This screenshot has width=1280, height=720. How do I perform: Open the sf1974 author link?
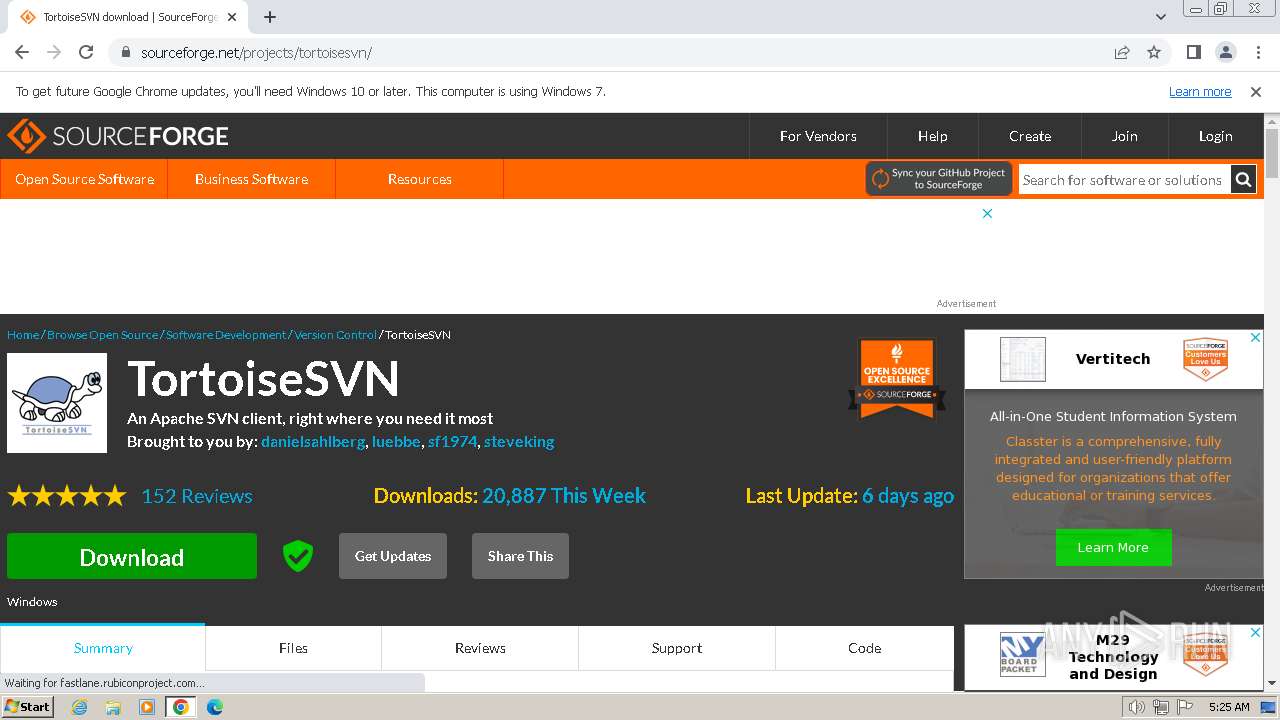pos(452,441)
